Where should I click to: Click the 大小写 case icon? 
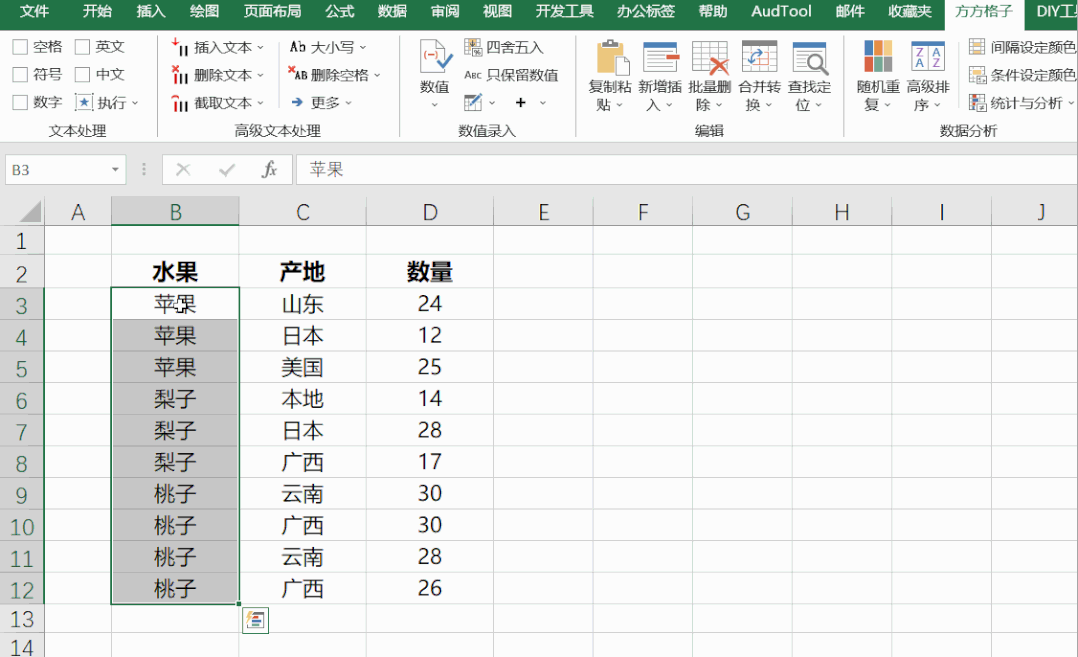click(298, 47)
